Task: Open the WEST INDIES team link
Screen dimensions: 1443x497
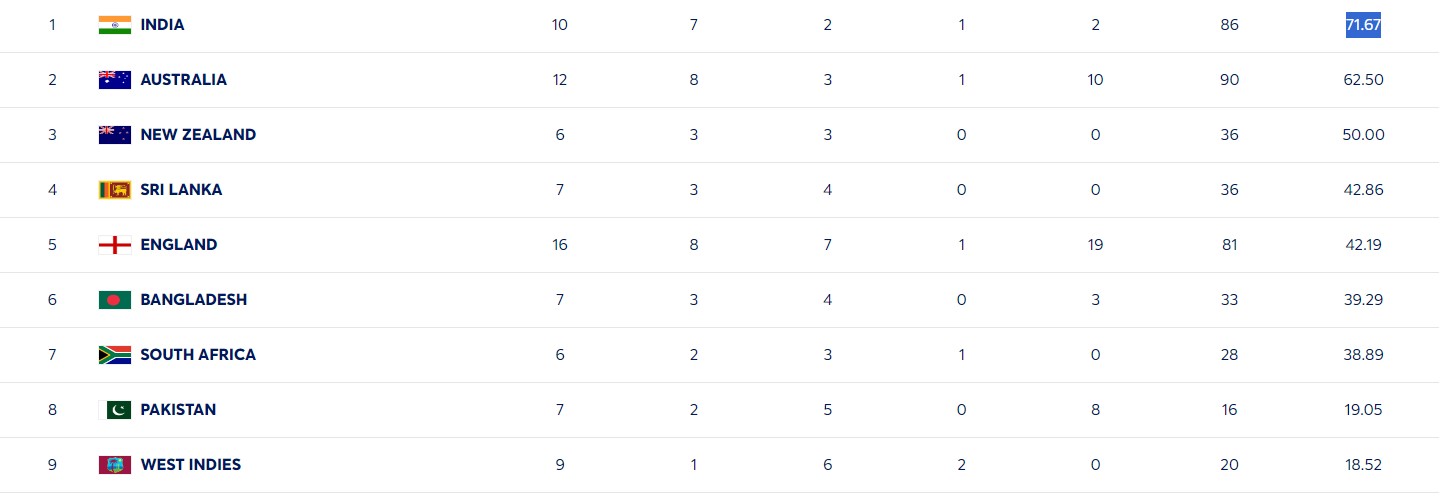Action: pos(191,465)
